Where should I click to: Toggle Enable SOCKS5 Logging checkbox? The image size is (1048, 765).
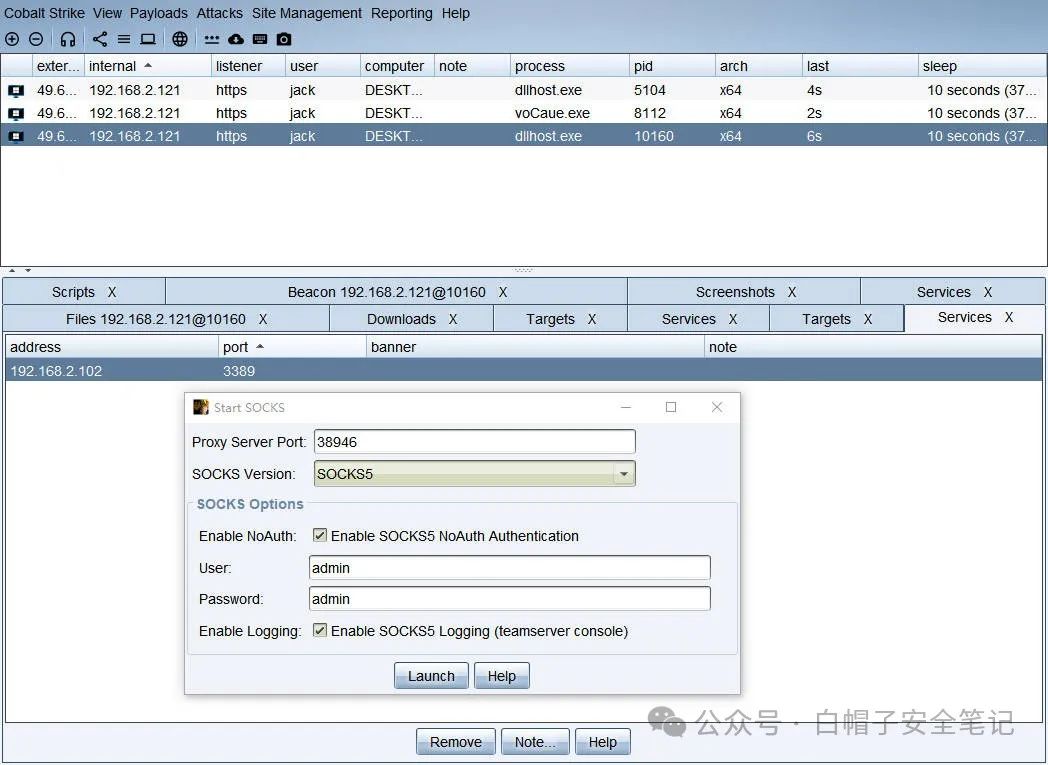coord(320,630)
